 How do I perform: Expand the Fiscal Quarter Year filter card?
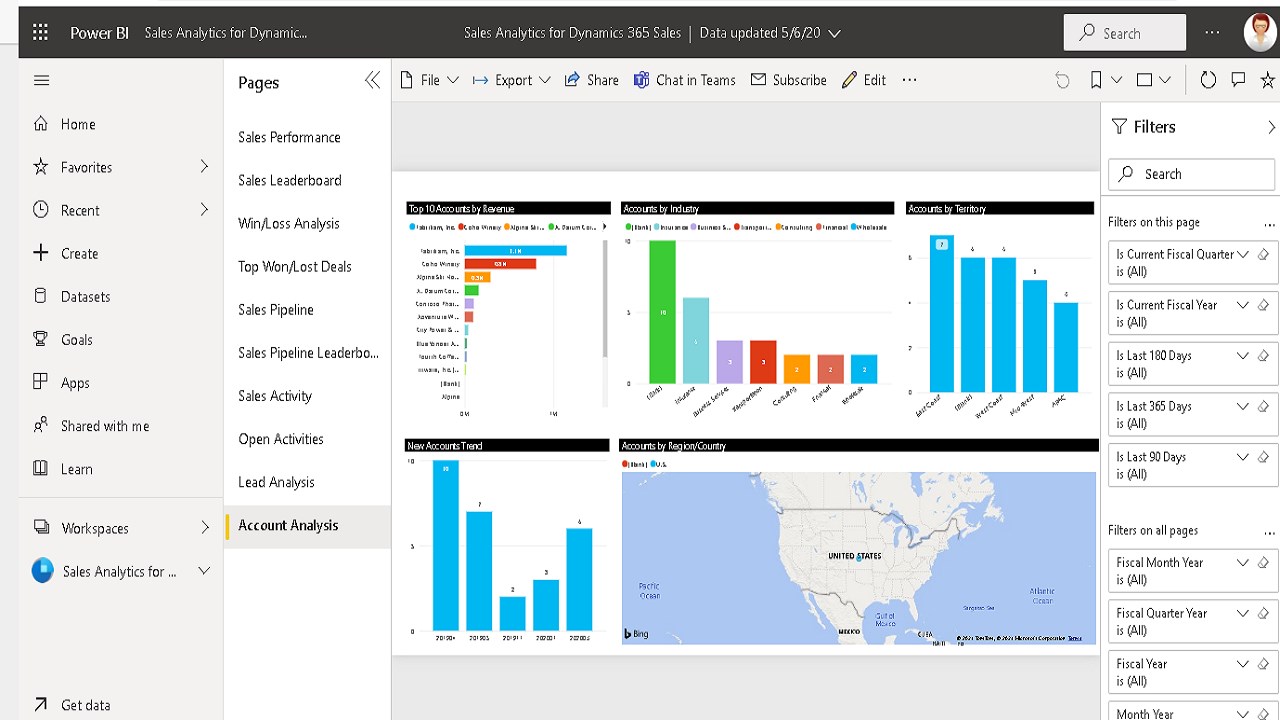click(1243, 614)
